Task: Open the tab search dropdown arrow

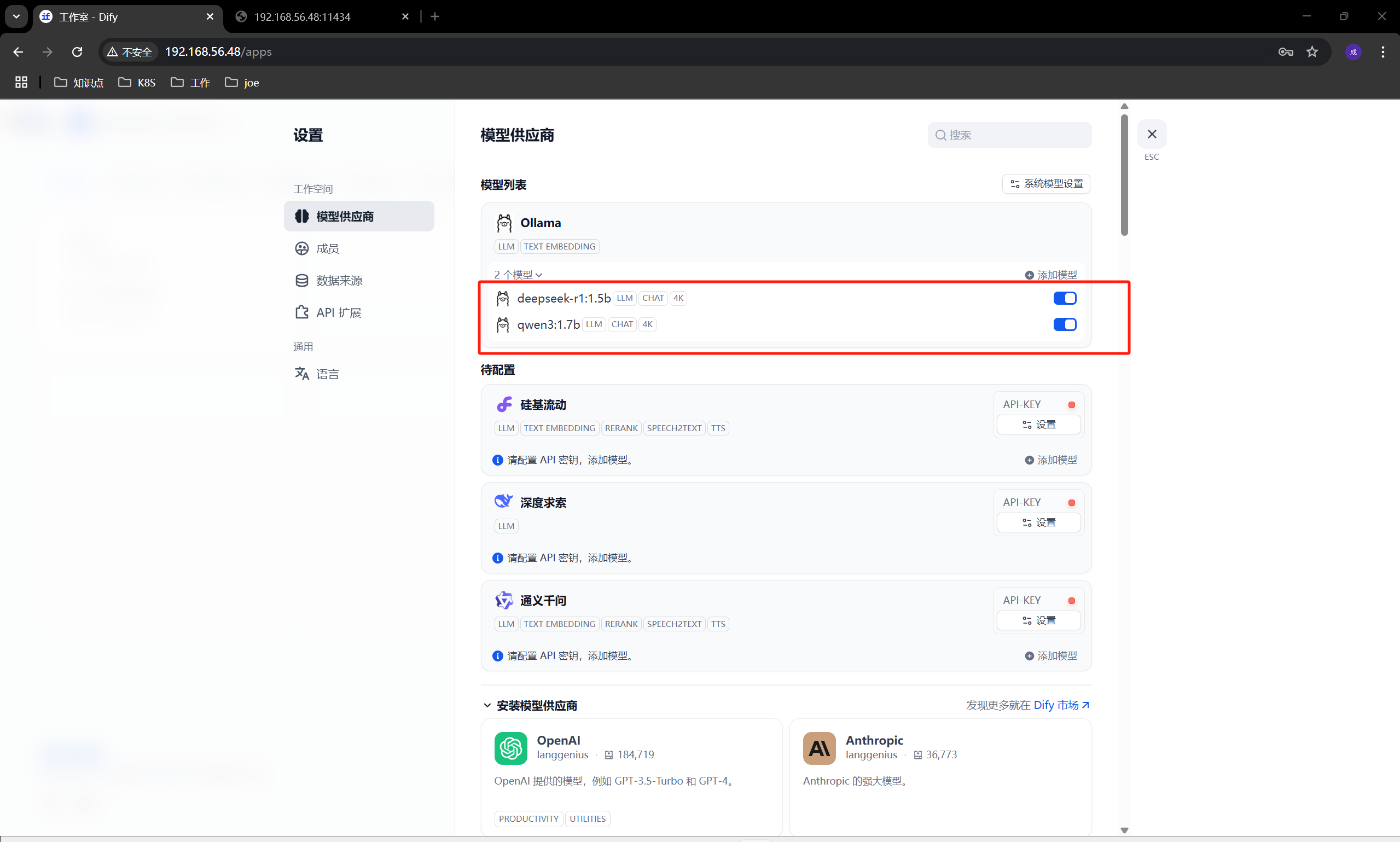Action: (x=16, y=16)
